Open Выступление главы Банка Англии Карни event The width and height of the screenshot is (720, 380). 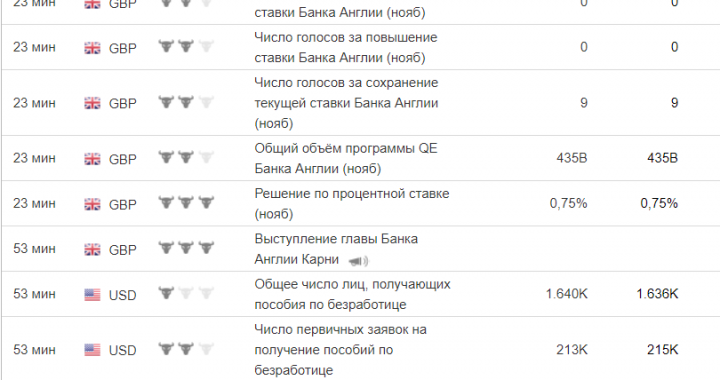(336, 249)
